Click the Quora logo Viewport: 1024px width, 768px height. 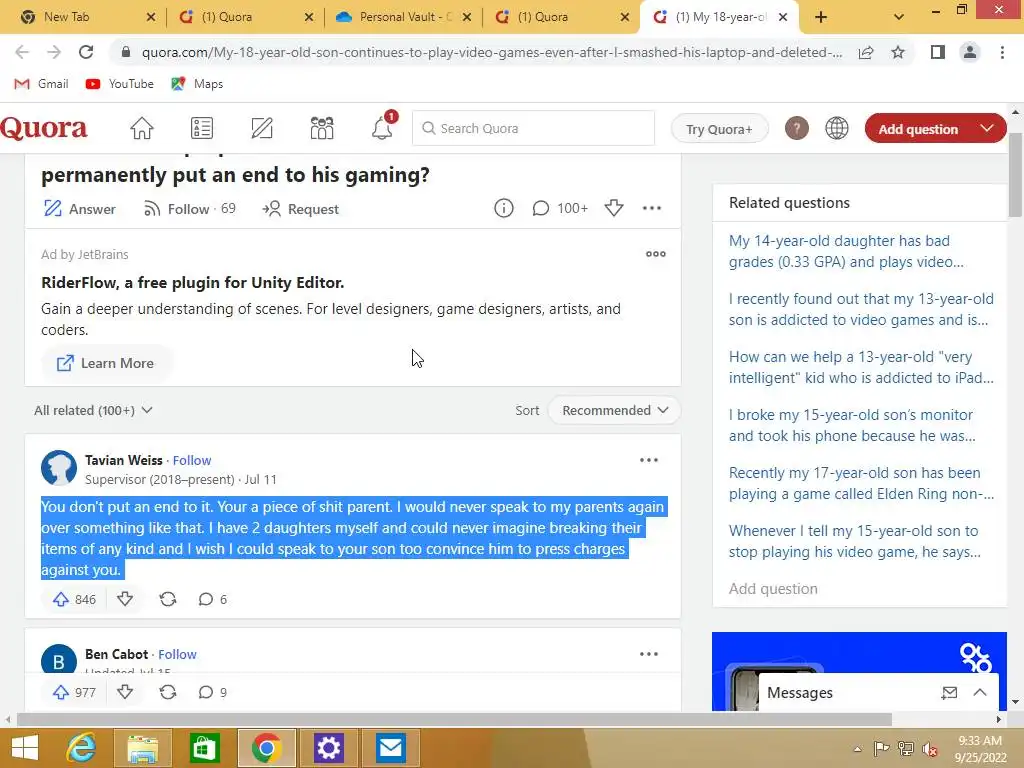coord(44,128)
